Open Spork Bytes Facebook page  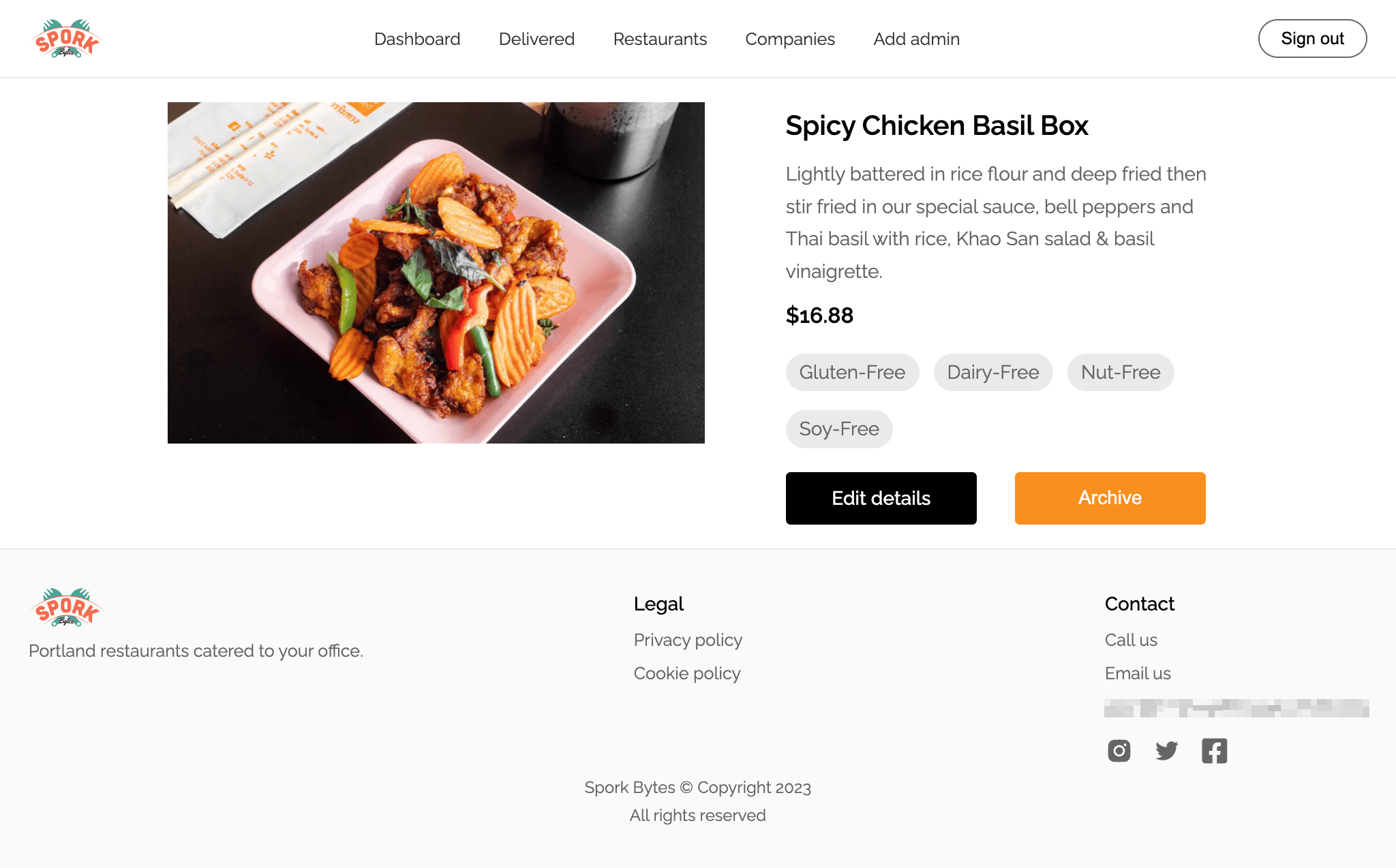coord(1214,751)
